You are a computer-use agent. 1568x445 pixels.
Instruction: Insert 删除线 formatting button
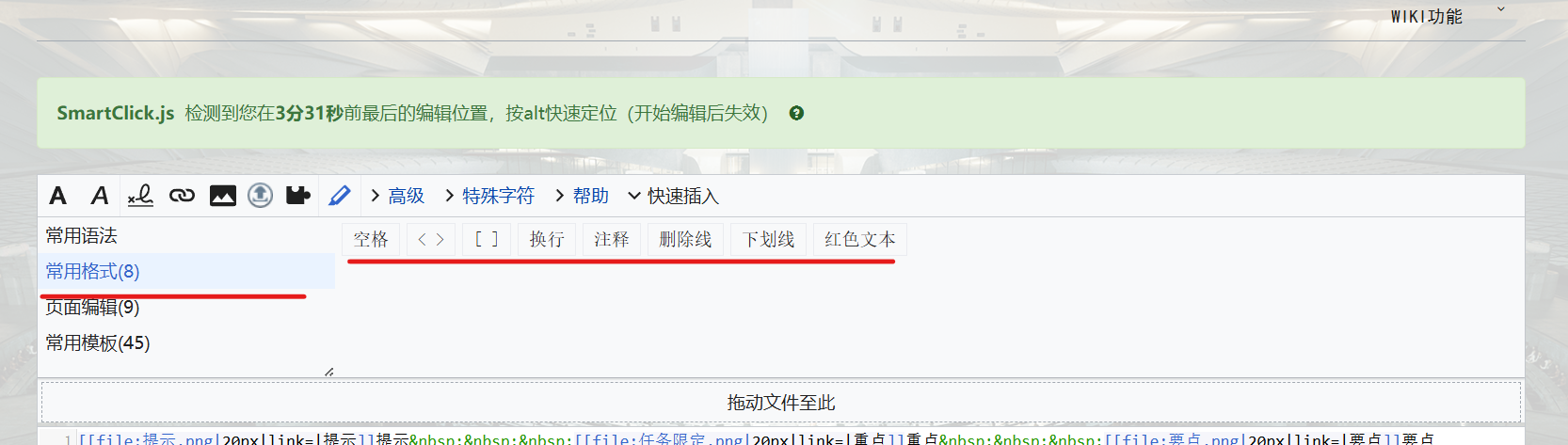(685, 239)
